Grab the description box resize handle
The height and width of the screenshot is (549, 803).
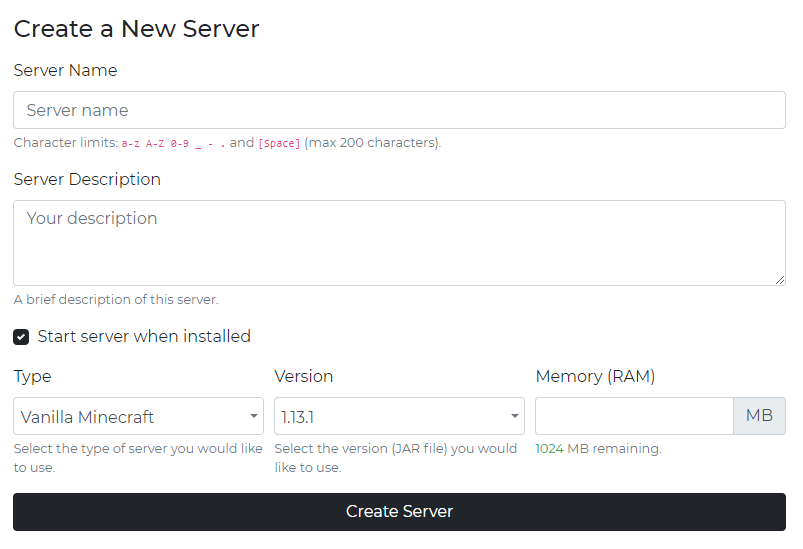pos(780,280)
